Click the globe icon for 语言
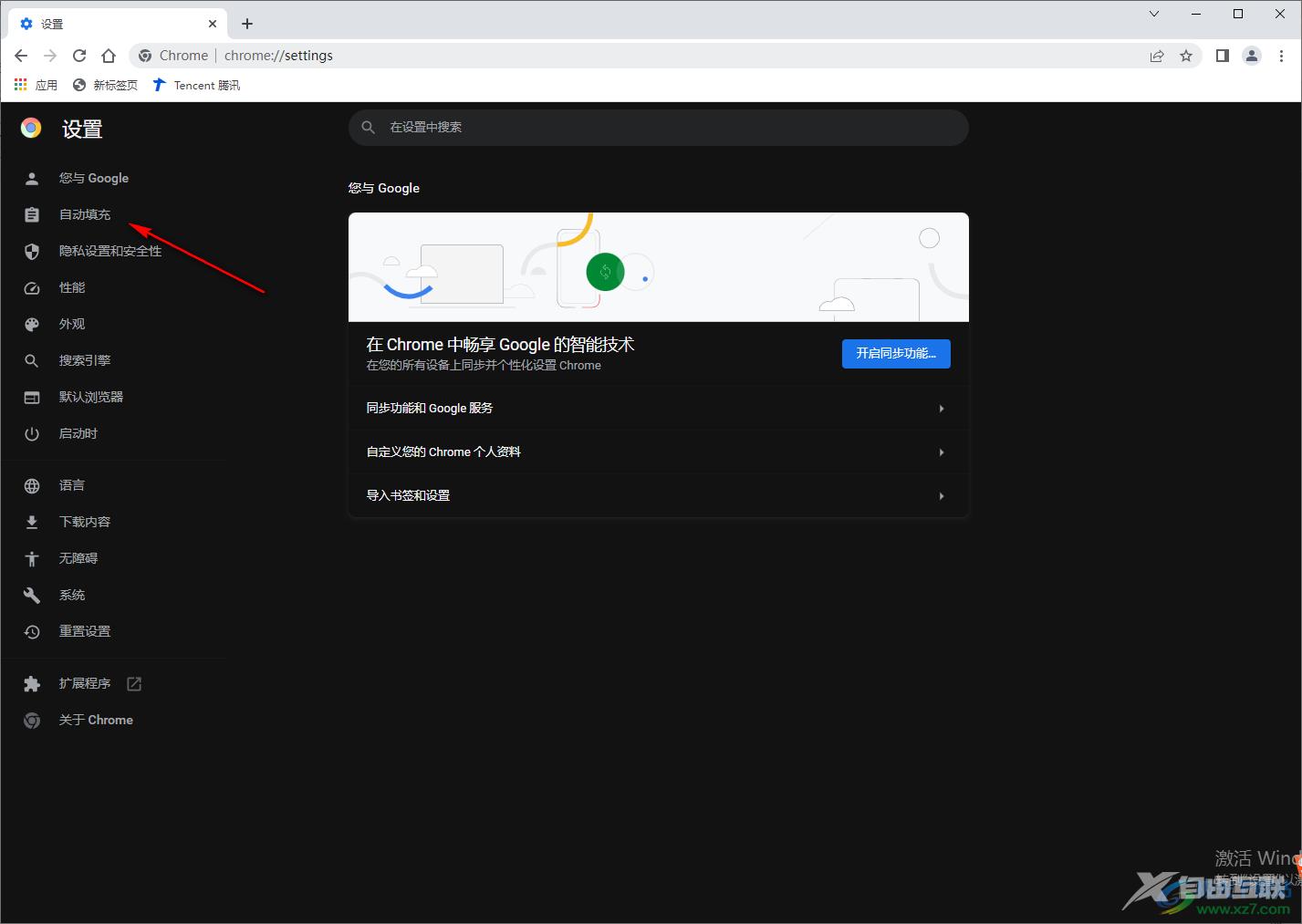 32,485
